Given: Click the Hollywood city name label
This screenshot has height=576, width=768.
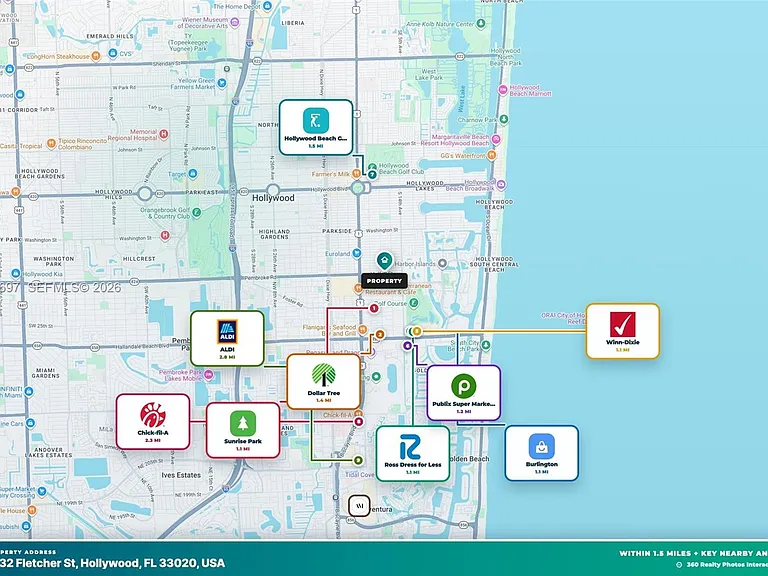Looking at the screenshot, I should (273, 198).
